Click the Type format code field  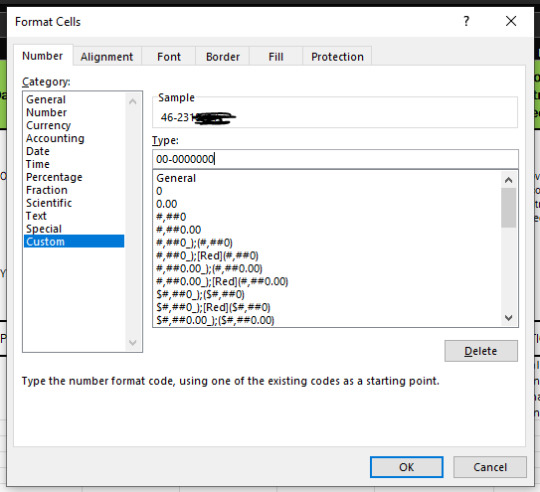click(x=335, y=159)
